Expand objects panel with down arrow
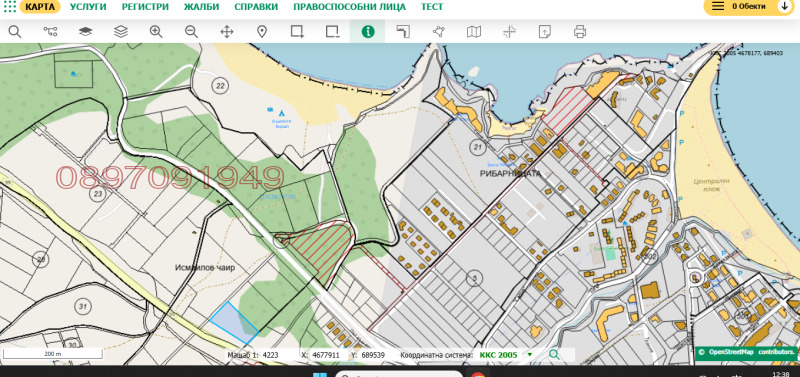 click(x=784, y=6)
